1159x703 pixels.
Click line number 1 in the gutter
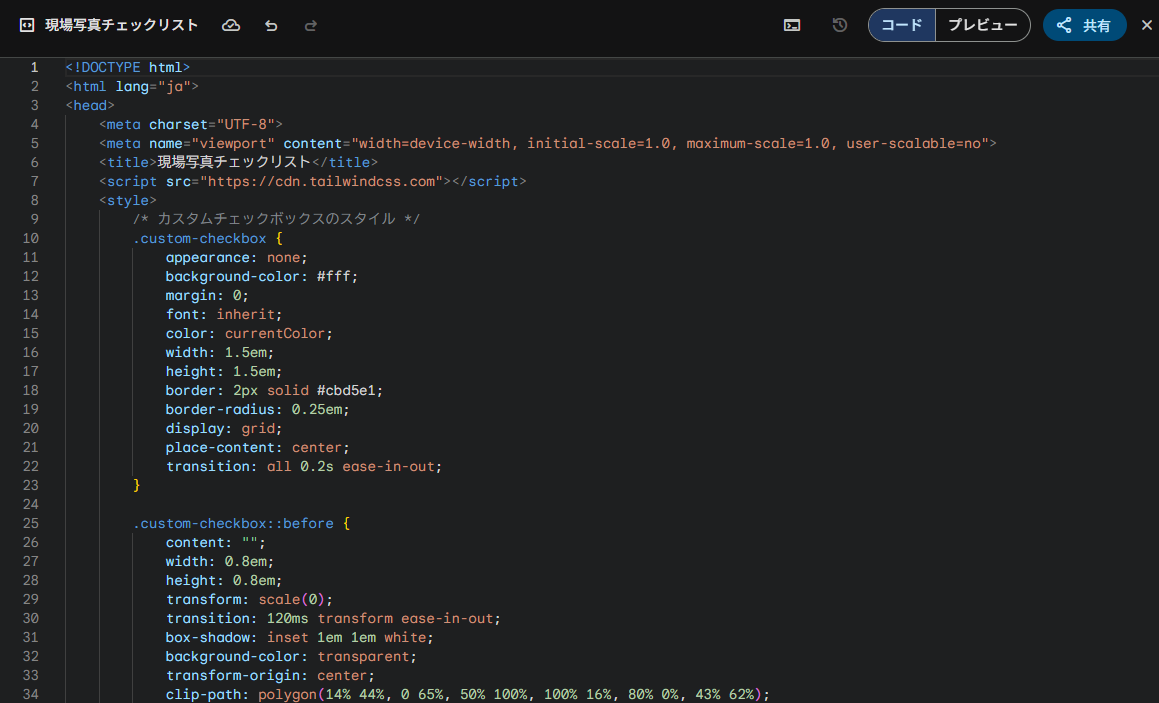point(34,67)
